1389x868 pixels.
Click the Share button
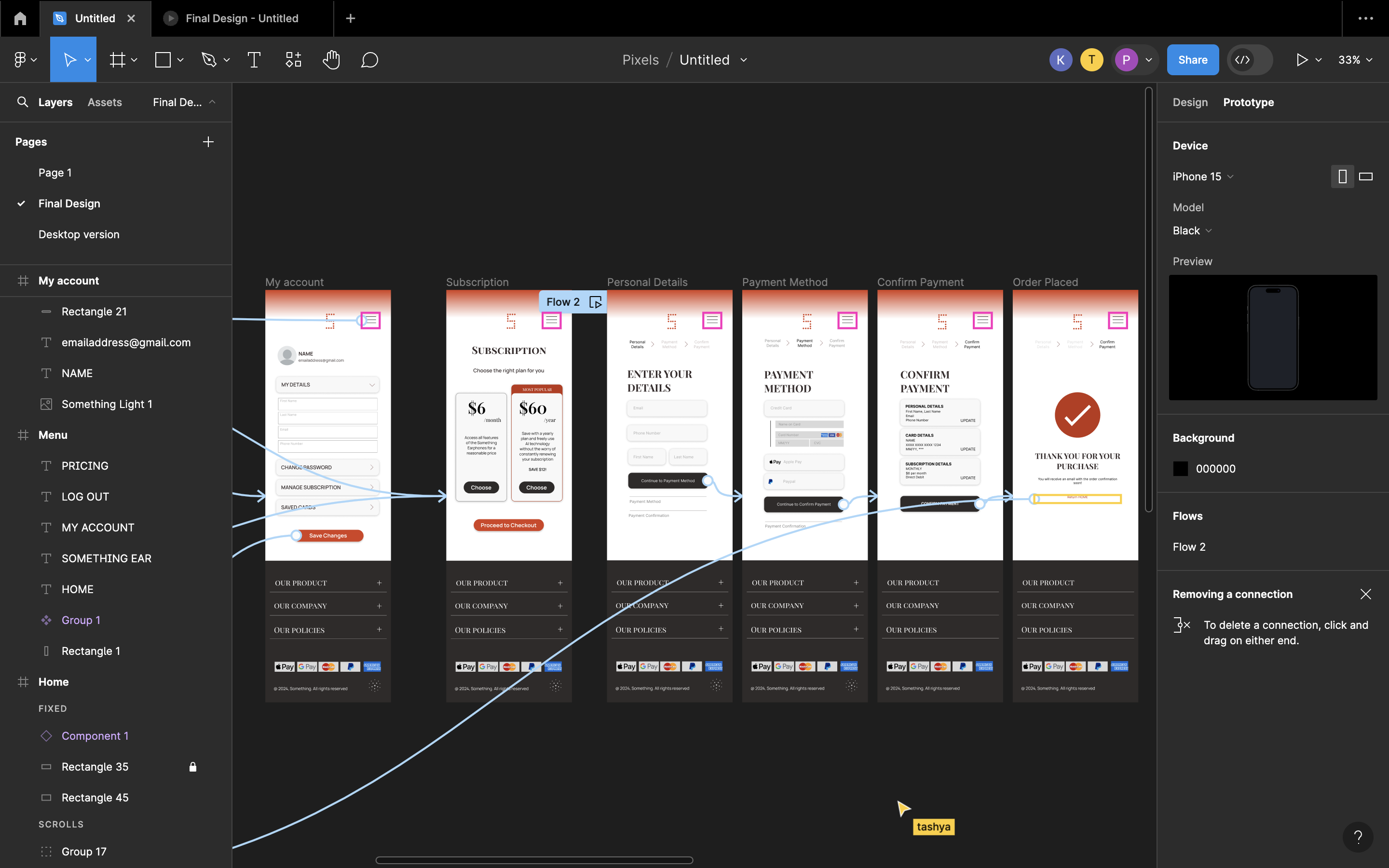pos(1192,60)
